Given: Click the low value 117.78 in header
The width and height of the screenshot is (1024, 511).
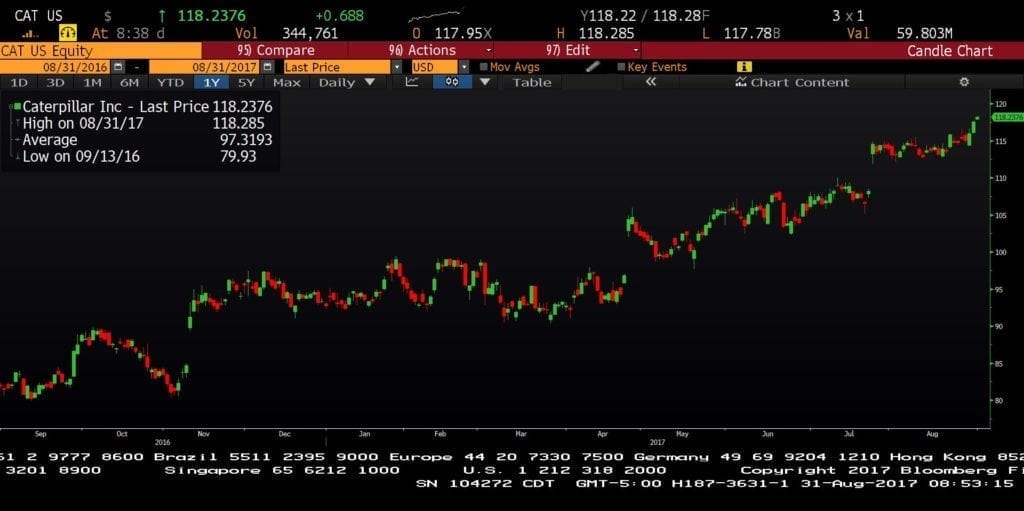Looking at the screenshot, I should [x=748, y=33].
